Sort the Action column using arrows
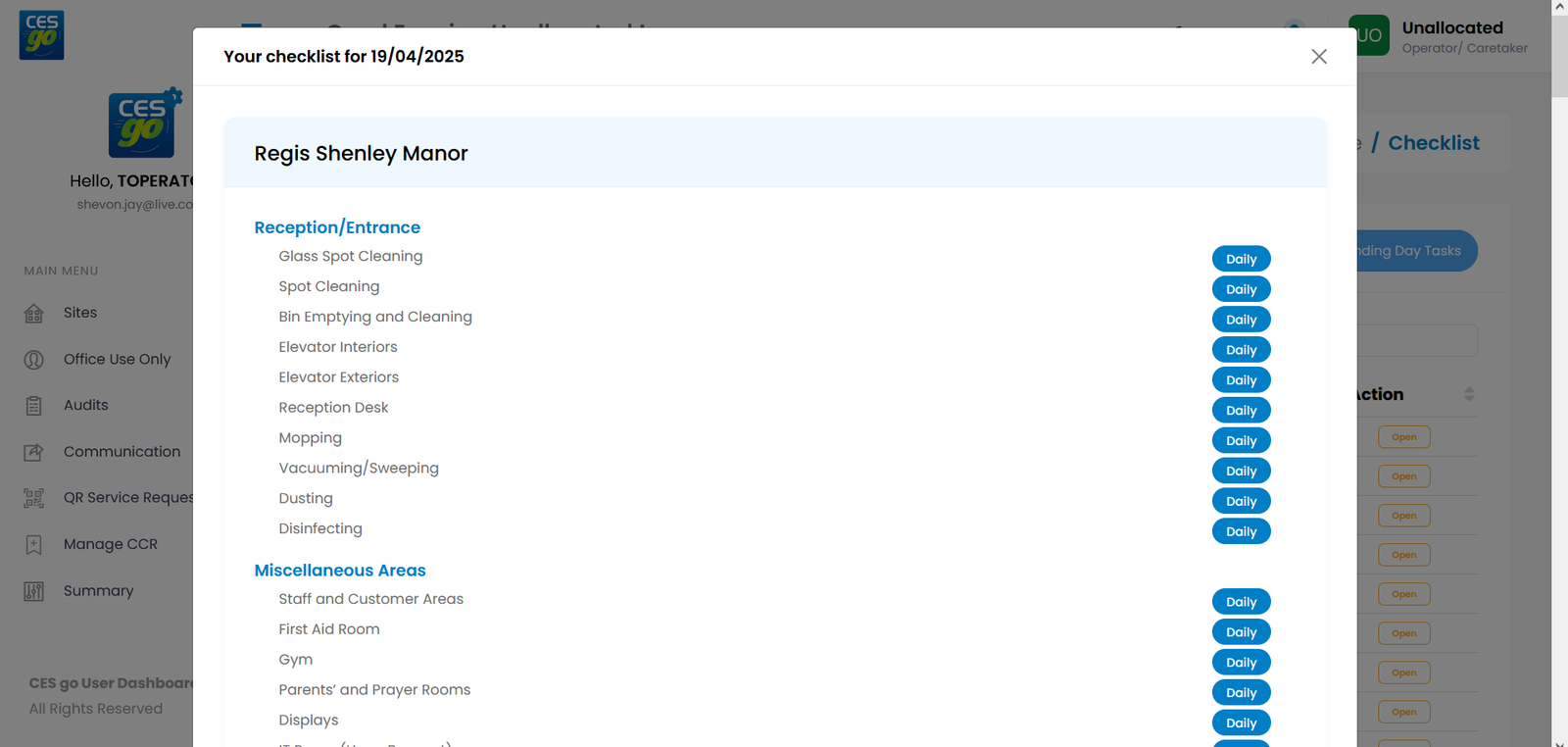This screenshot has width=1568, height=747. pos(1468,394)
